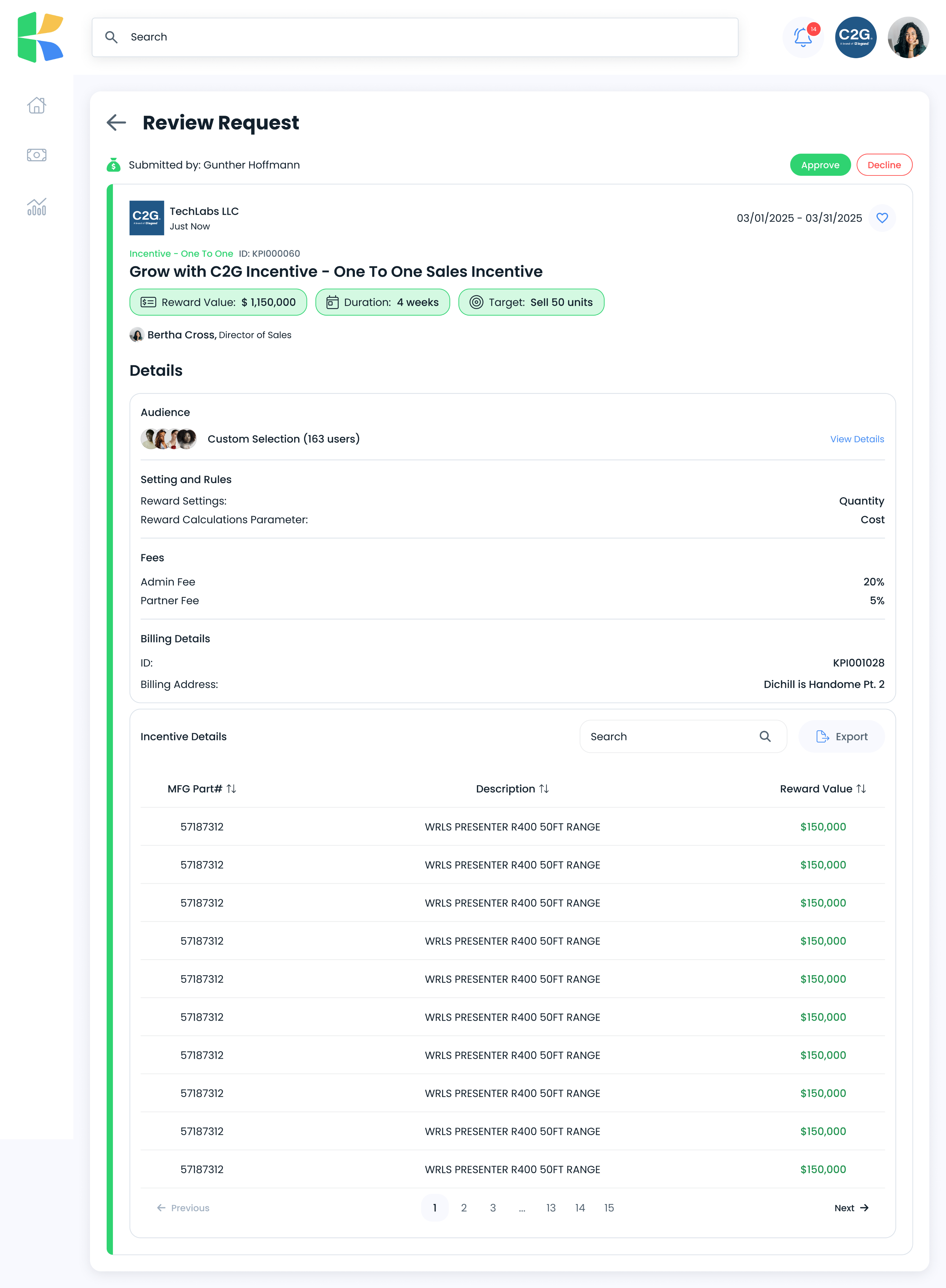Click the date range 03/01/2025 - 03/31/2025

pos(799,218)
